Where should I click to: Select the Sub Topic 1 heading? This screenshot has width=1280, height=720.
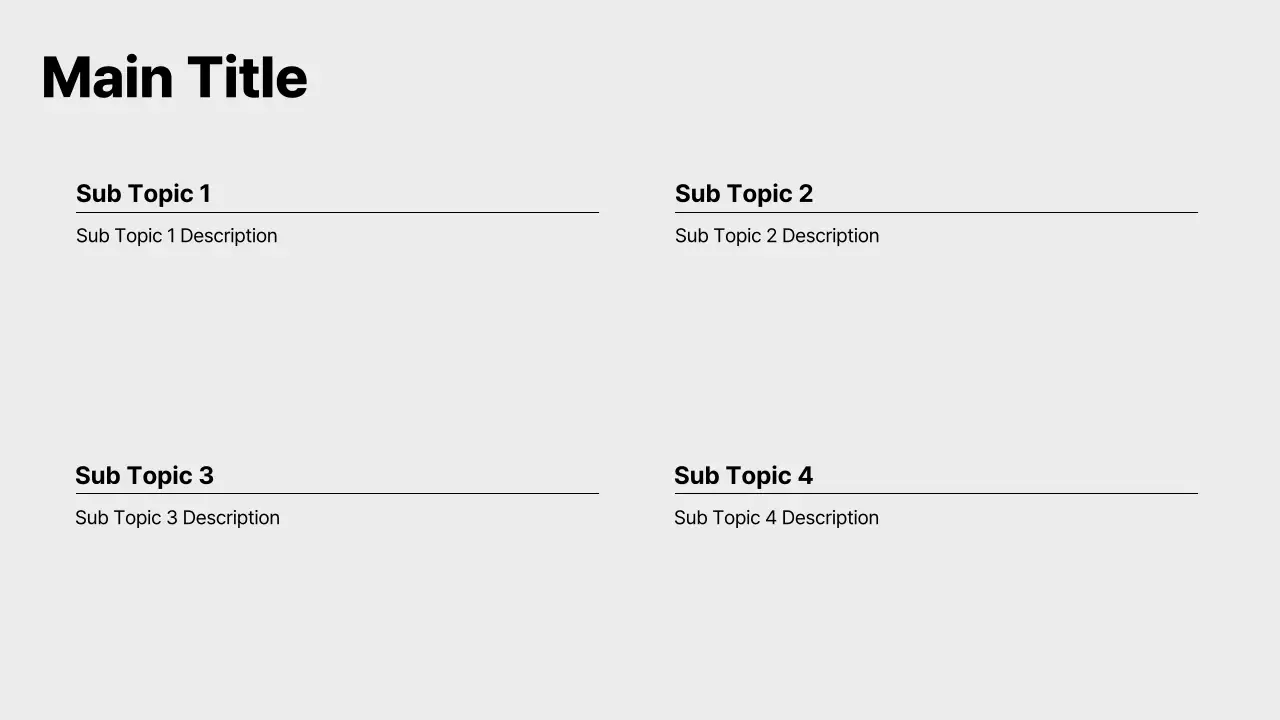tap(143, 194)
